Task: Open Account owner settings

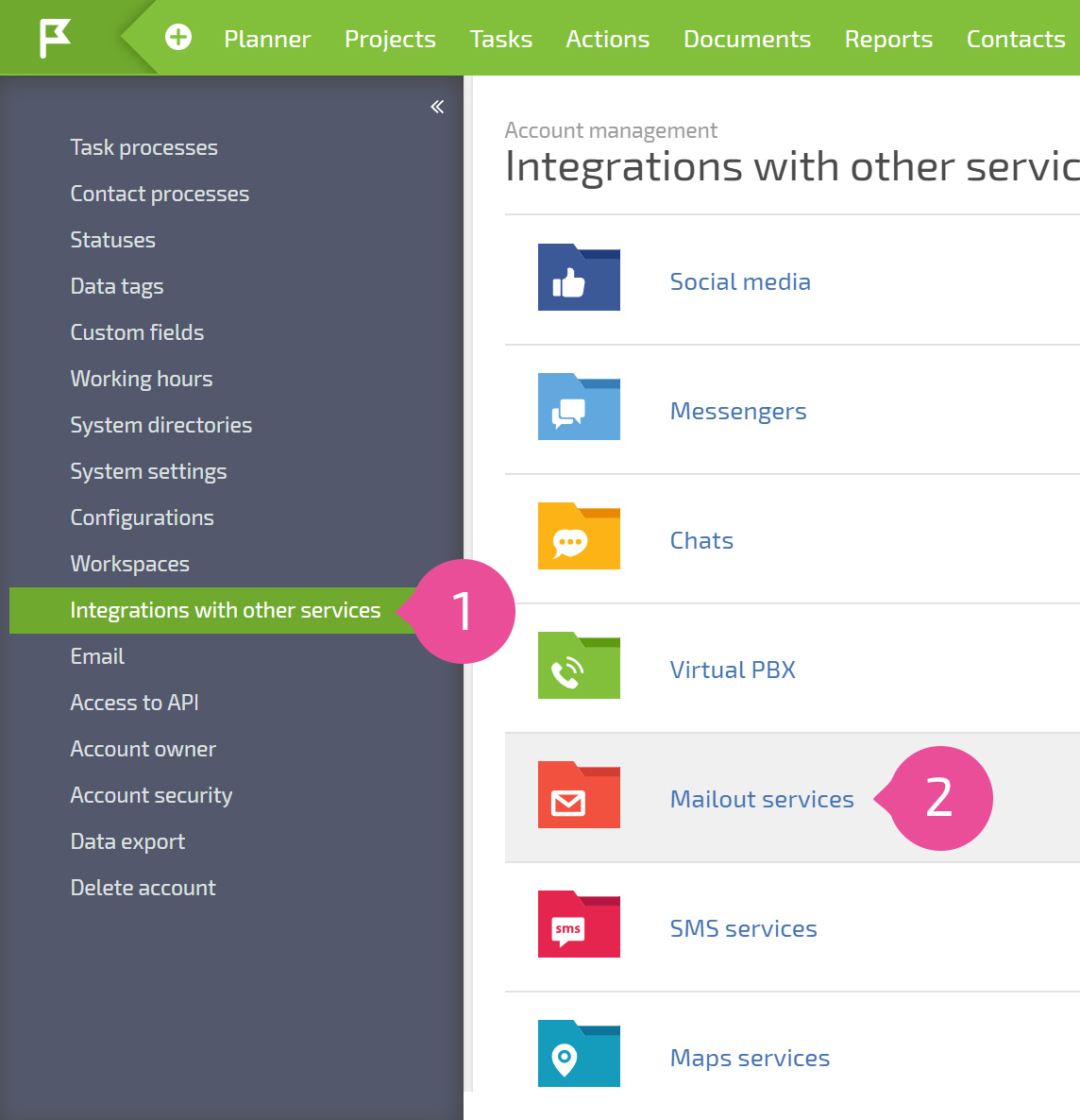Action: (143, 749)
